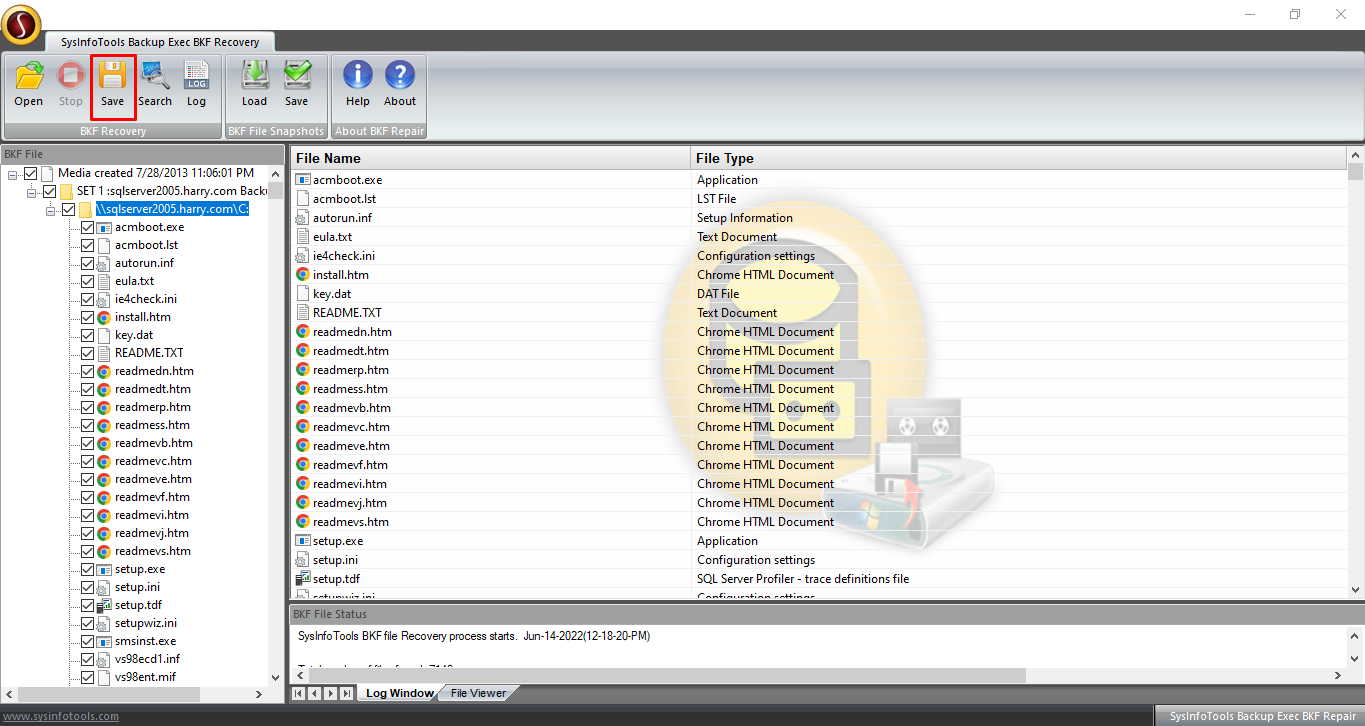Toggle the install.htm checkbox in tree
This screenshot has height=726, width=1365.
coord(87,317)
